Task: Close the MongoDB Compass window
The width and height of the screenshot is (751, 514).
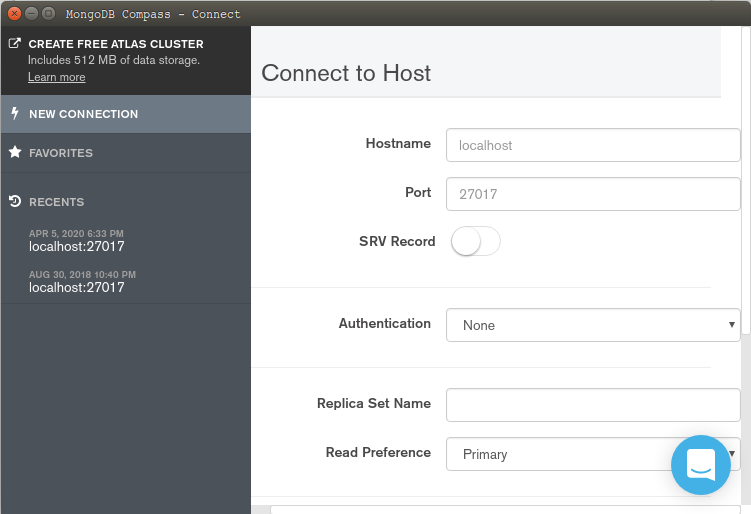Action: click(14, 13)
